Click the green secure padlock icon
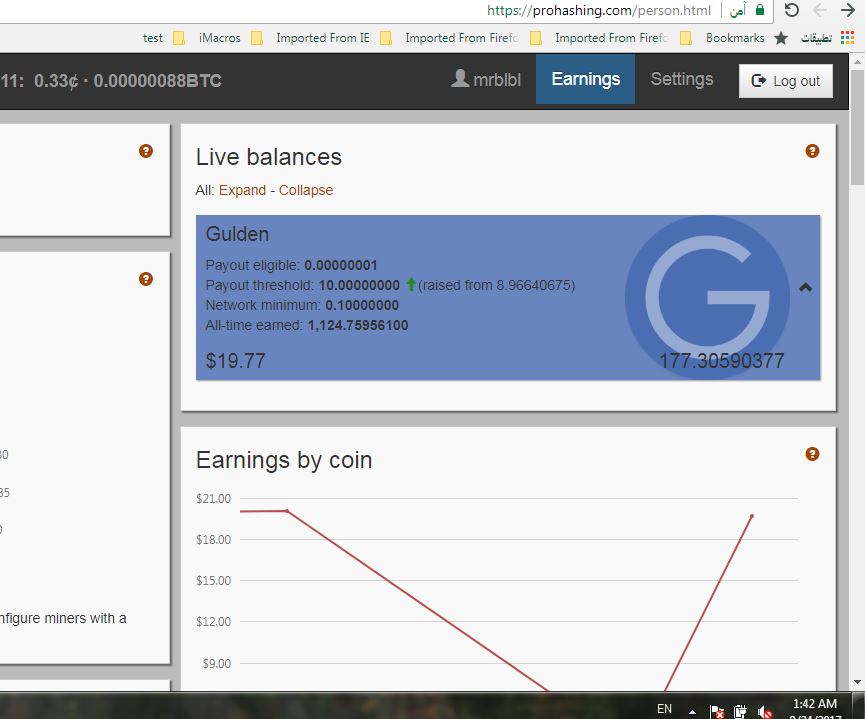865x719 pixels. pos(760,10)
